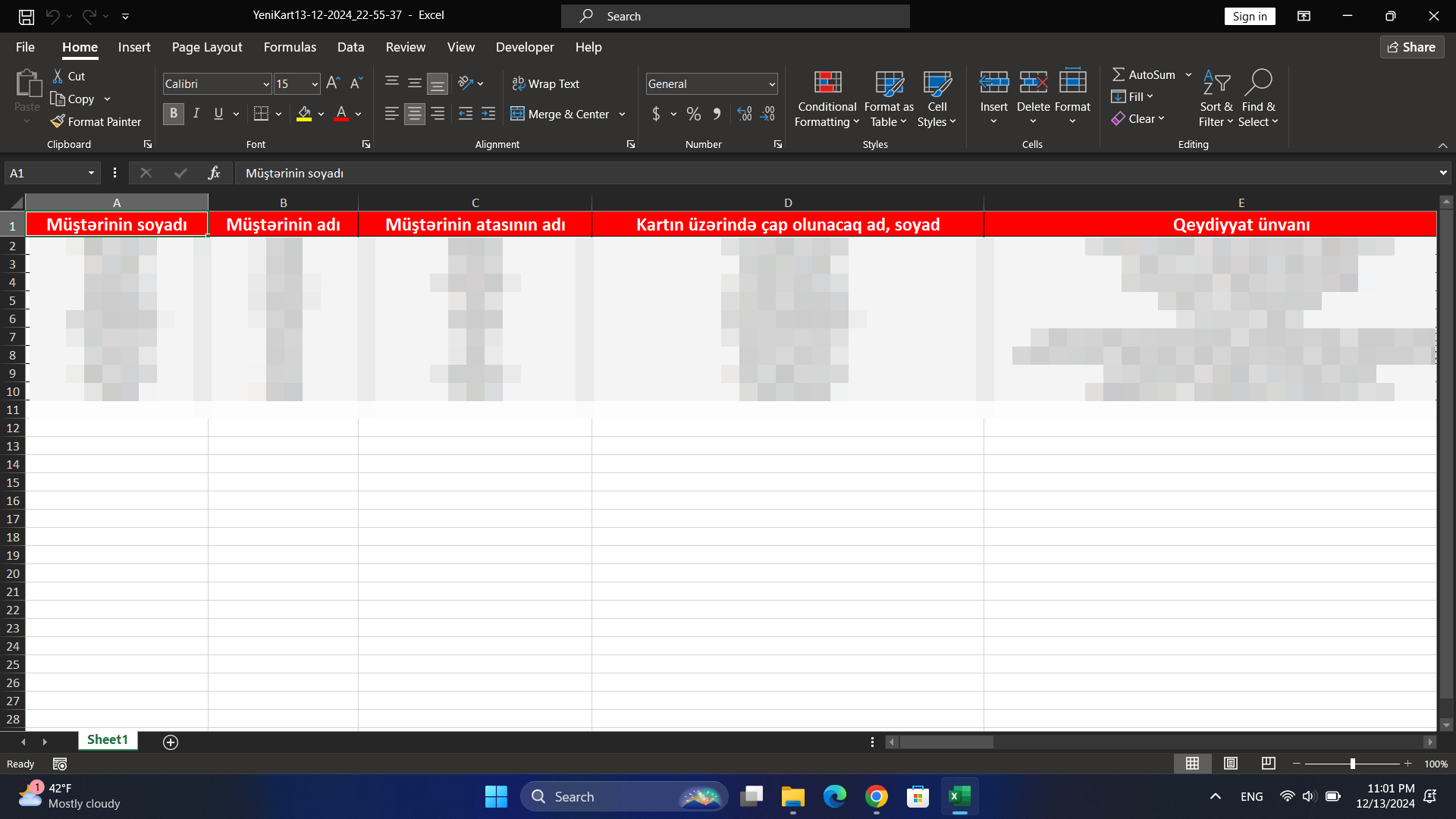Toggle Middle Align

(414, 83)
